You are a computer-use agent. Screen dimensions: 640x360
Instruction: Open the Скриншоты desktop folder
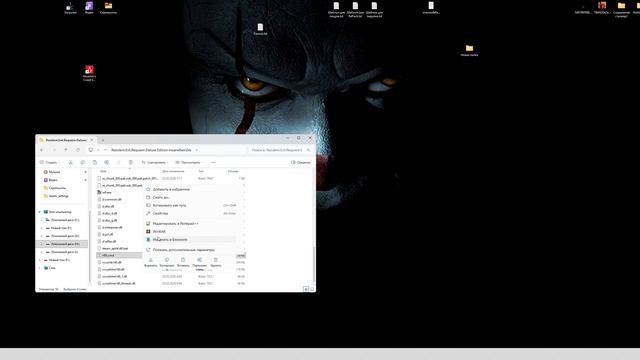[x=108, y=8]
